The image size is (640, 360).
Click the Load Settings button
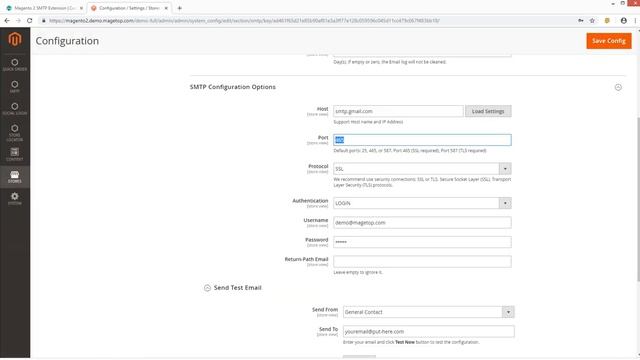488,111
